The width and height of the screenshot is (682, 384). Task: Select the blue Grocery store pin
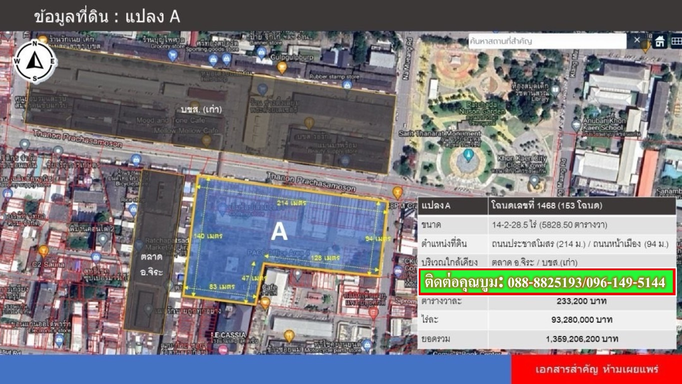[x=173, y=55]
